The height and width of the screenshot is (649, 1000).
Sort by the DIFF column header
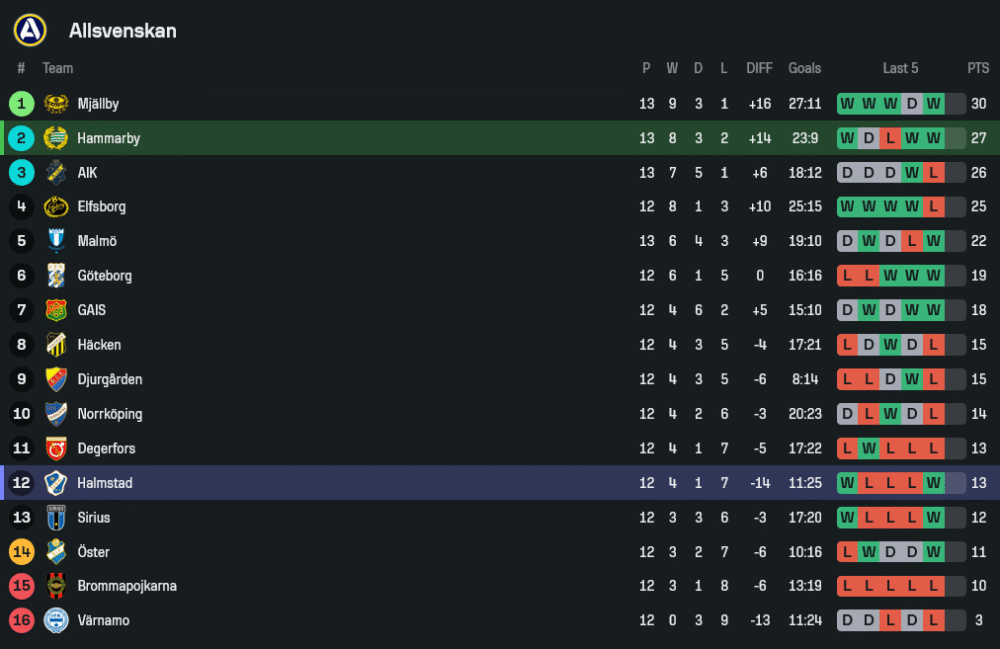click(x=759, y=68)
